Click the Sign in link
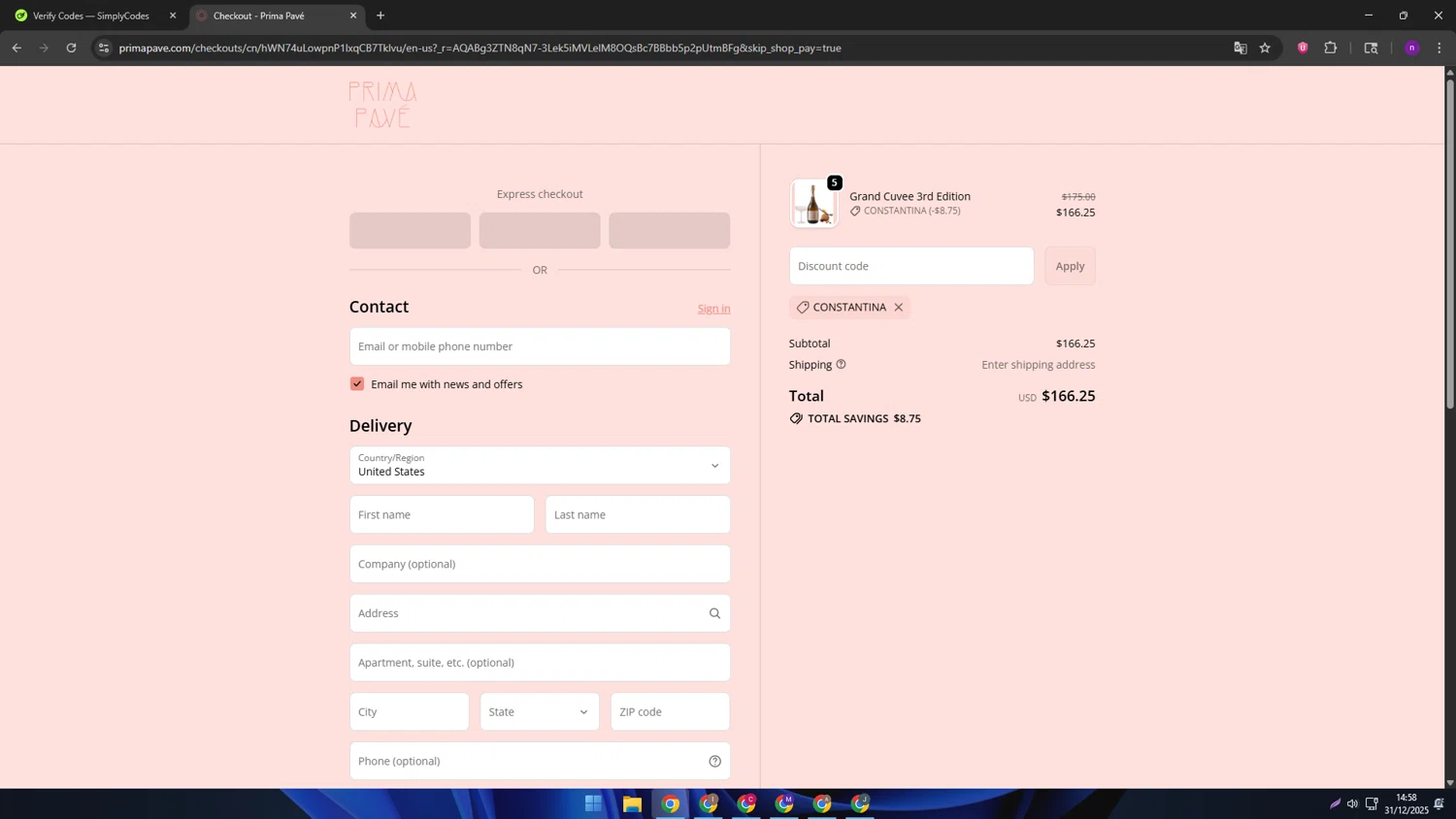1456x819 pixels. 713,309
